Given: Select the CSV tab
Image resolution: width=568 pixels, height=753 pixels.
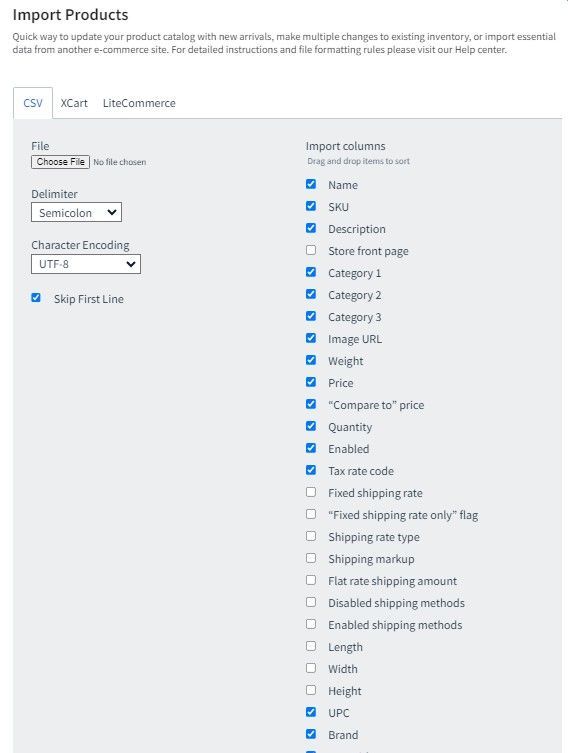Looking at the screenshot, I should click(x=33, y=103).
